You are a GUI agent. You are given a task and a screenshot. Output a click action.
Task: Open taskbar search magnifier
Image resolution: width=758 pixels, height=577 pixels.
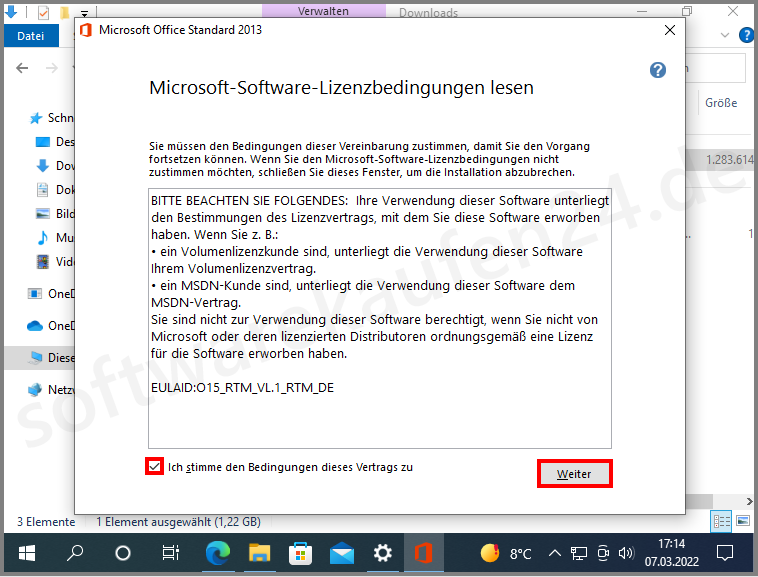point(74,553)
